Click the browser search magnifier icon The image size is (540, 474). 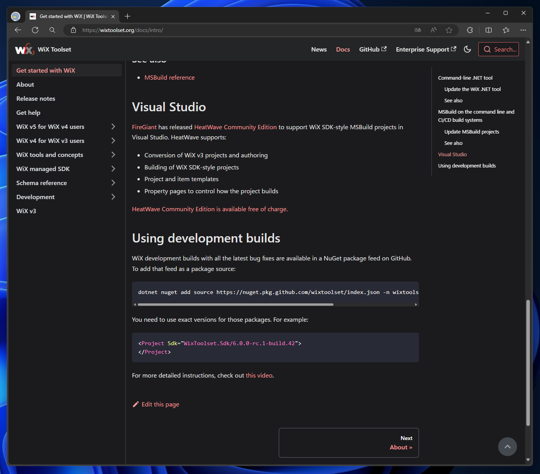[52, 30]
